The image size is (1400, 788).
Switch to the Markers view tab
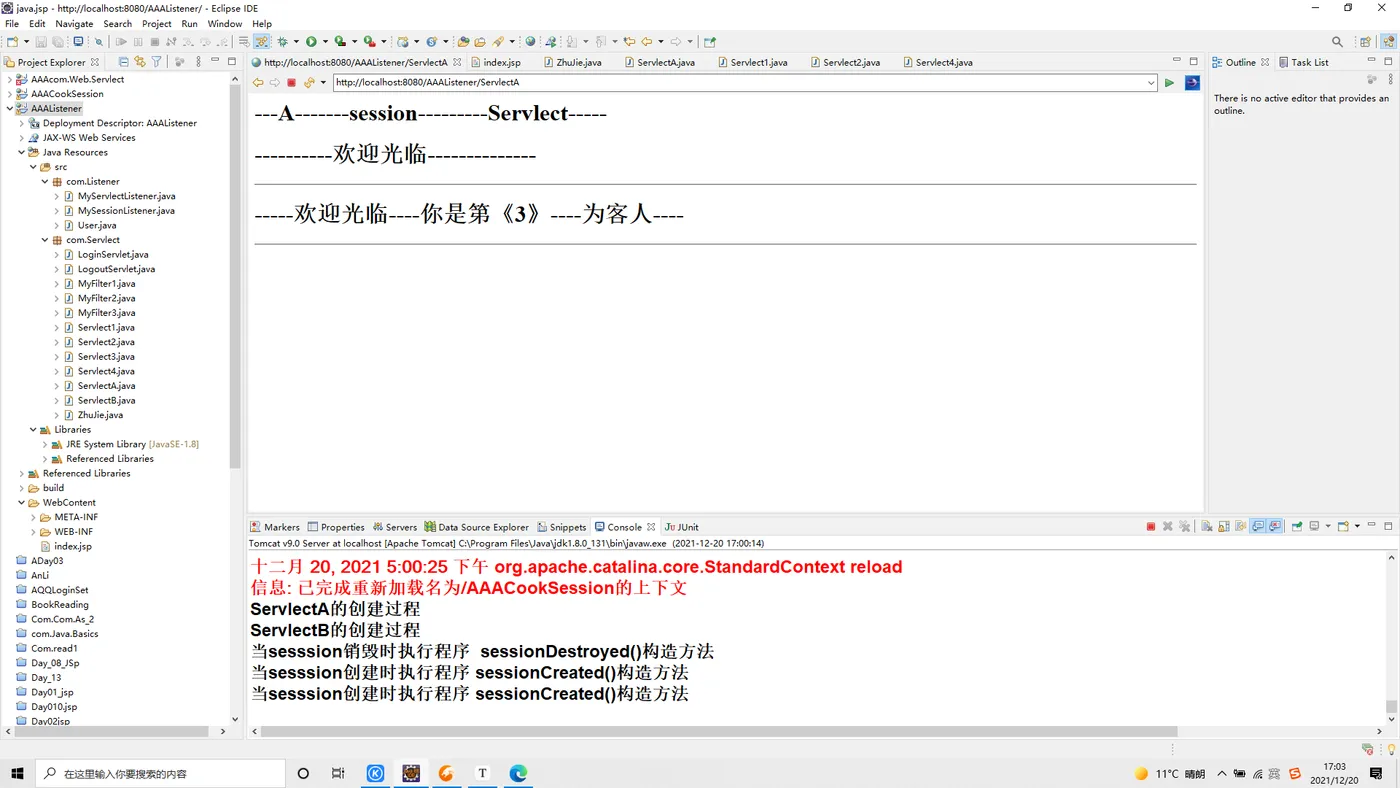point(275,527)
